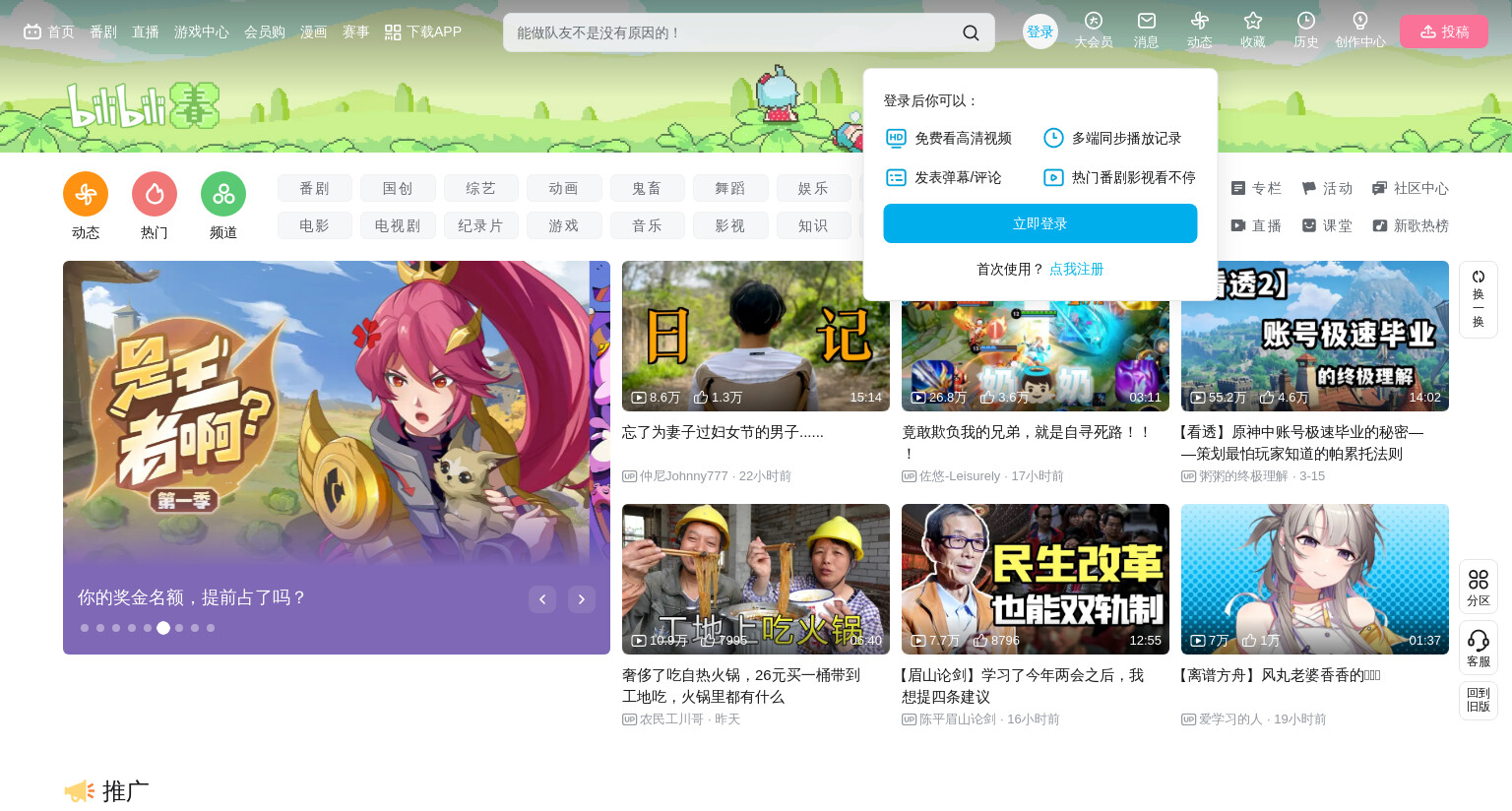Open the 新歌热榜 music chart link
This screenshot has height=811, width=1512.
pos(1411,225)
